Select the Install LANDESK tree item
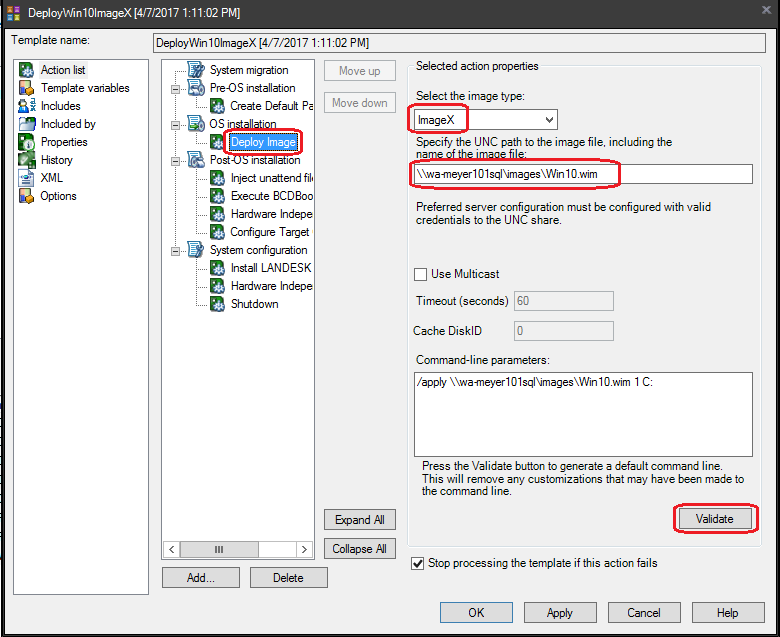This screenshot has height=637, width=780. pos(271,268)
